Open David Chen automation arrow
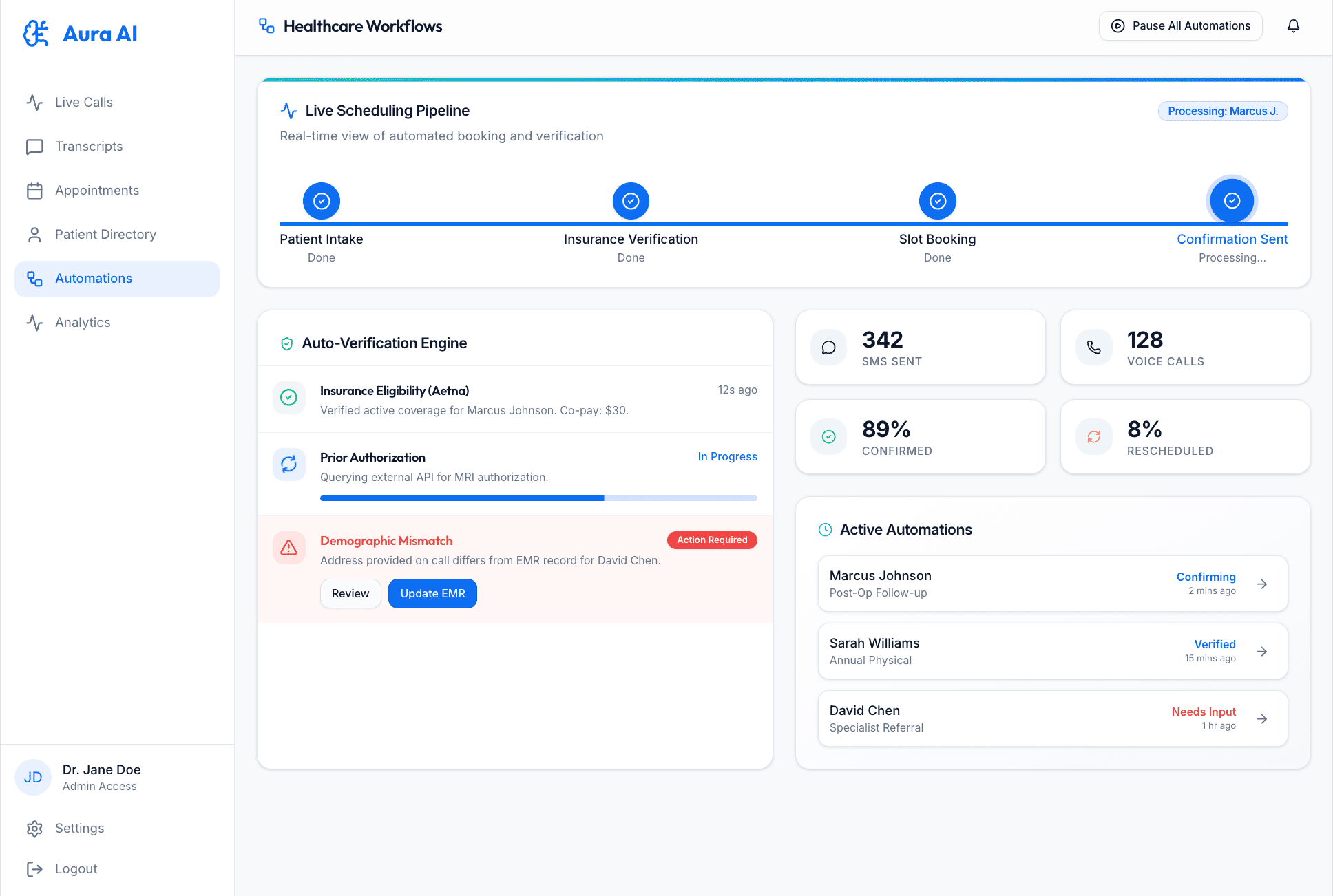The width and height of the screenshot is (1333, 896). coord(1261,719)
